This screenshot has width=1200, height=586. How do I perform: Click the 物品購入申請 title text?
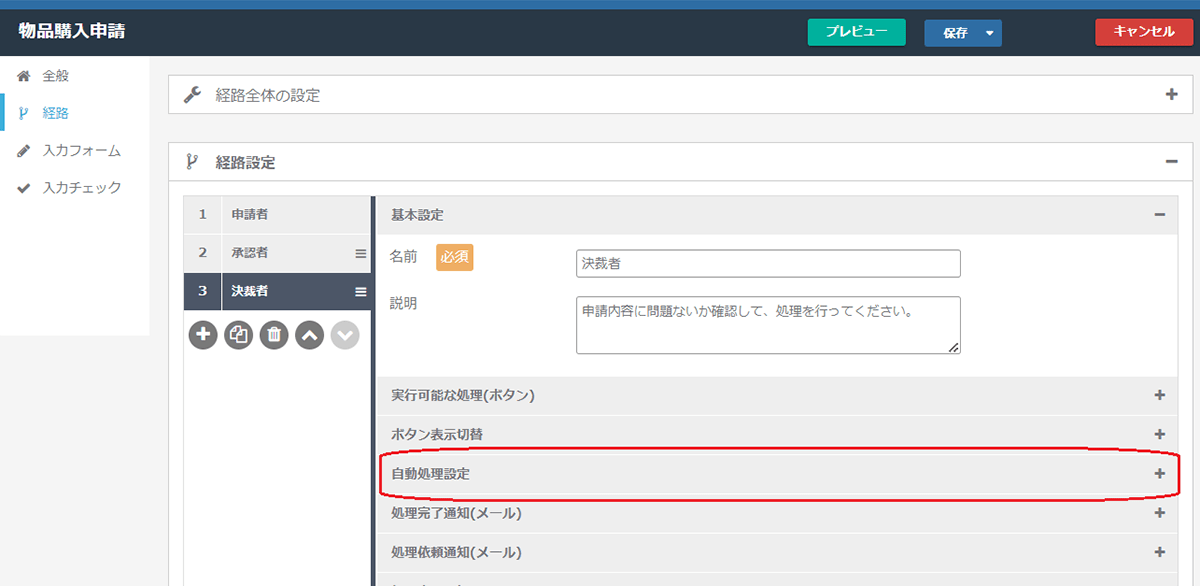[72, 32]
